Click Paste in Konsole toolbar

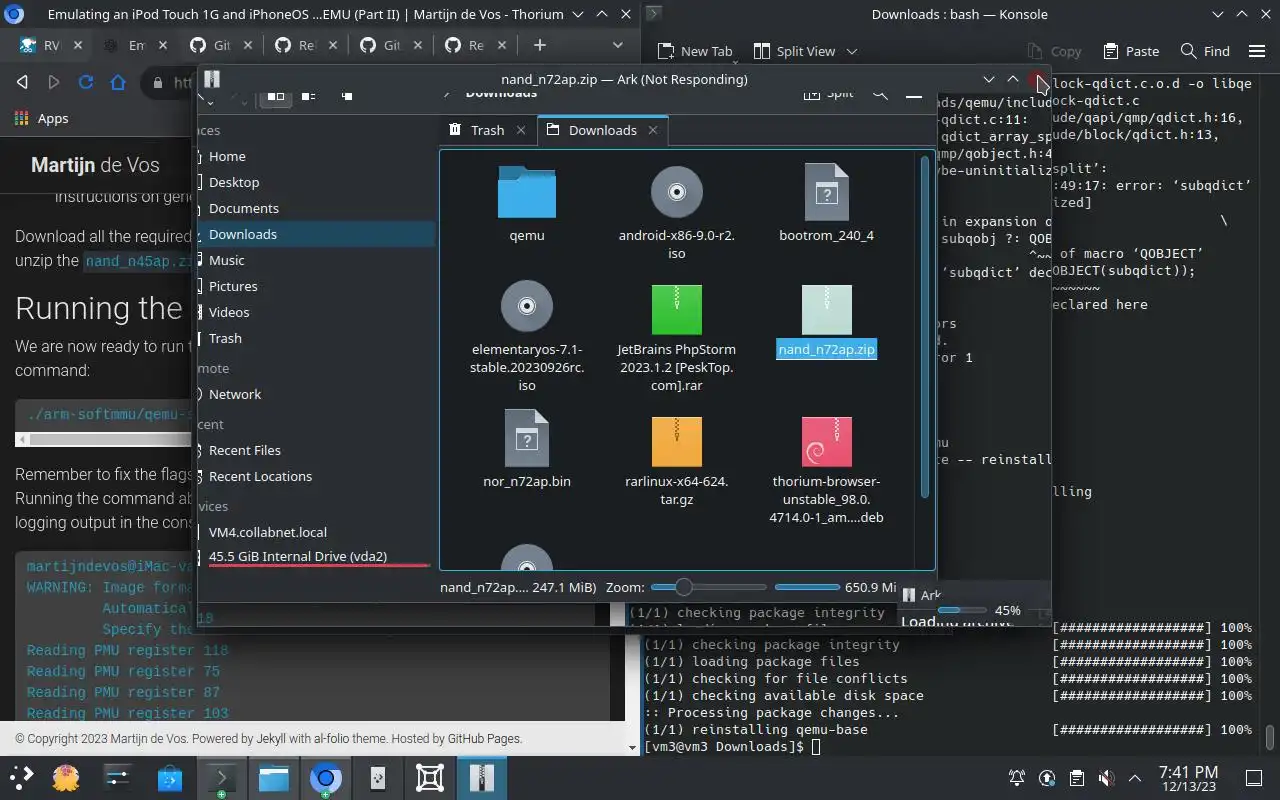click(x=1131, y=51)
